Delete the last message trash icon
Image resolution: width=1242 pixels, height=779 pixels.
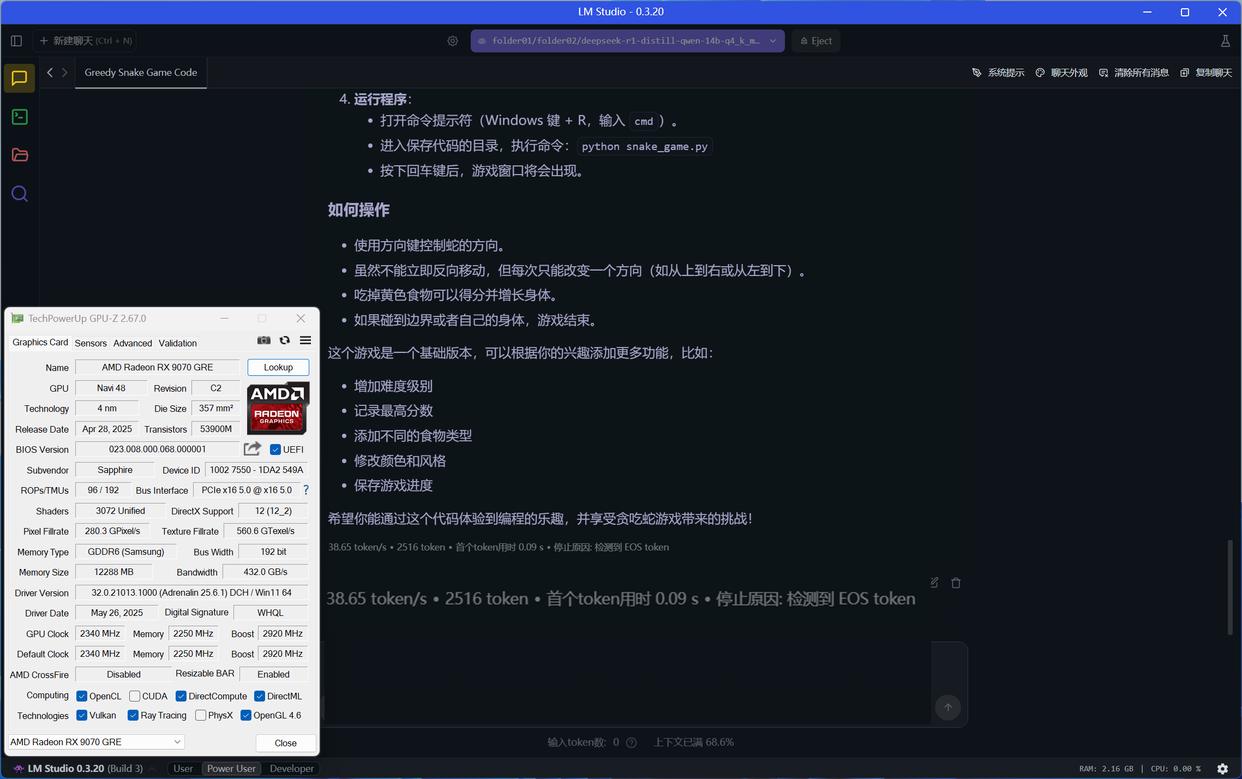click(956, 582)
